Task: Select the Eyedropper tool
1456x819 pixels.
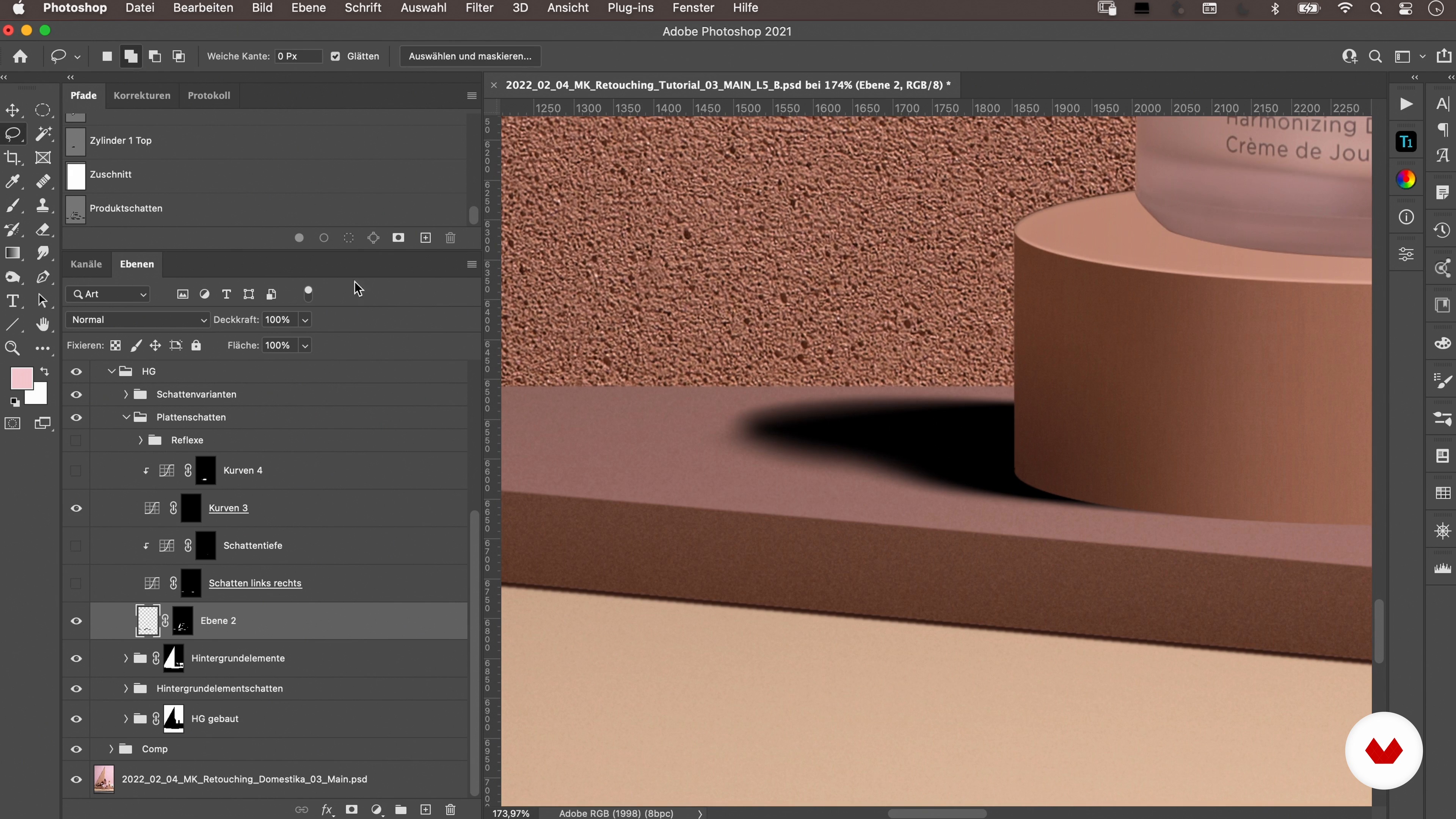Action: pyautogui.click(x=13, y=182)
